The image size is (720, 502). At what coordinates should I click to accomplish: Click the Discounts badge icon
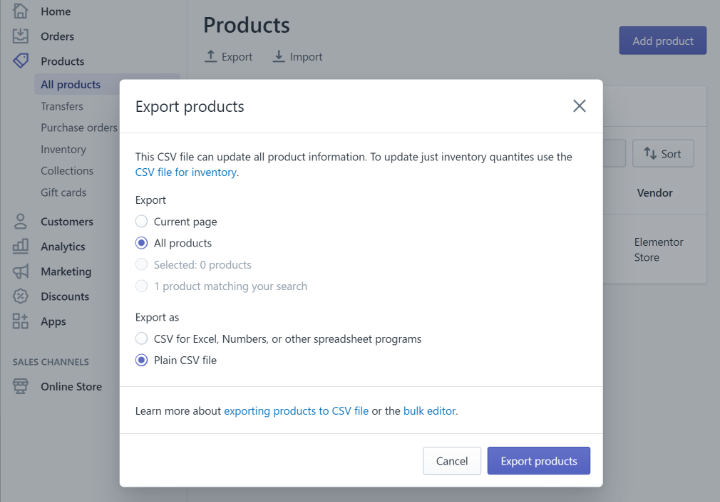click(x=20, y=296)
